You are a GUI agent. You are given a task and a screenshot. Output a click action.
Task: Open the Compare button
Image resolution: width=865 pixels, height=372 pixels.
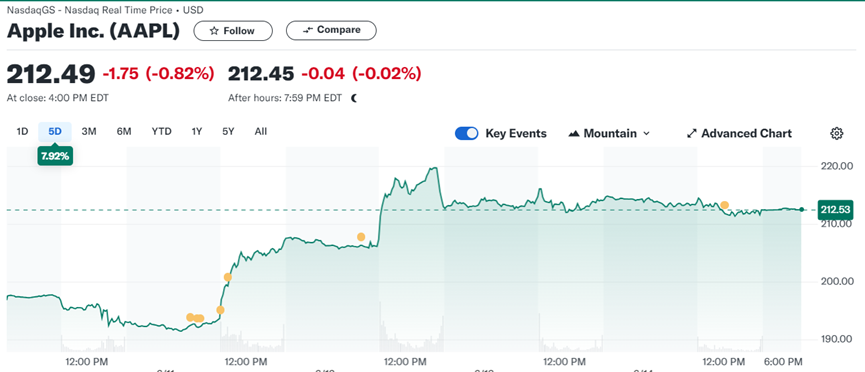coord(331,30)
